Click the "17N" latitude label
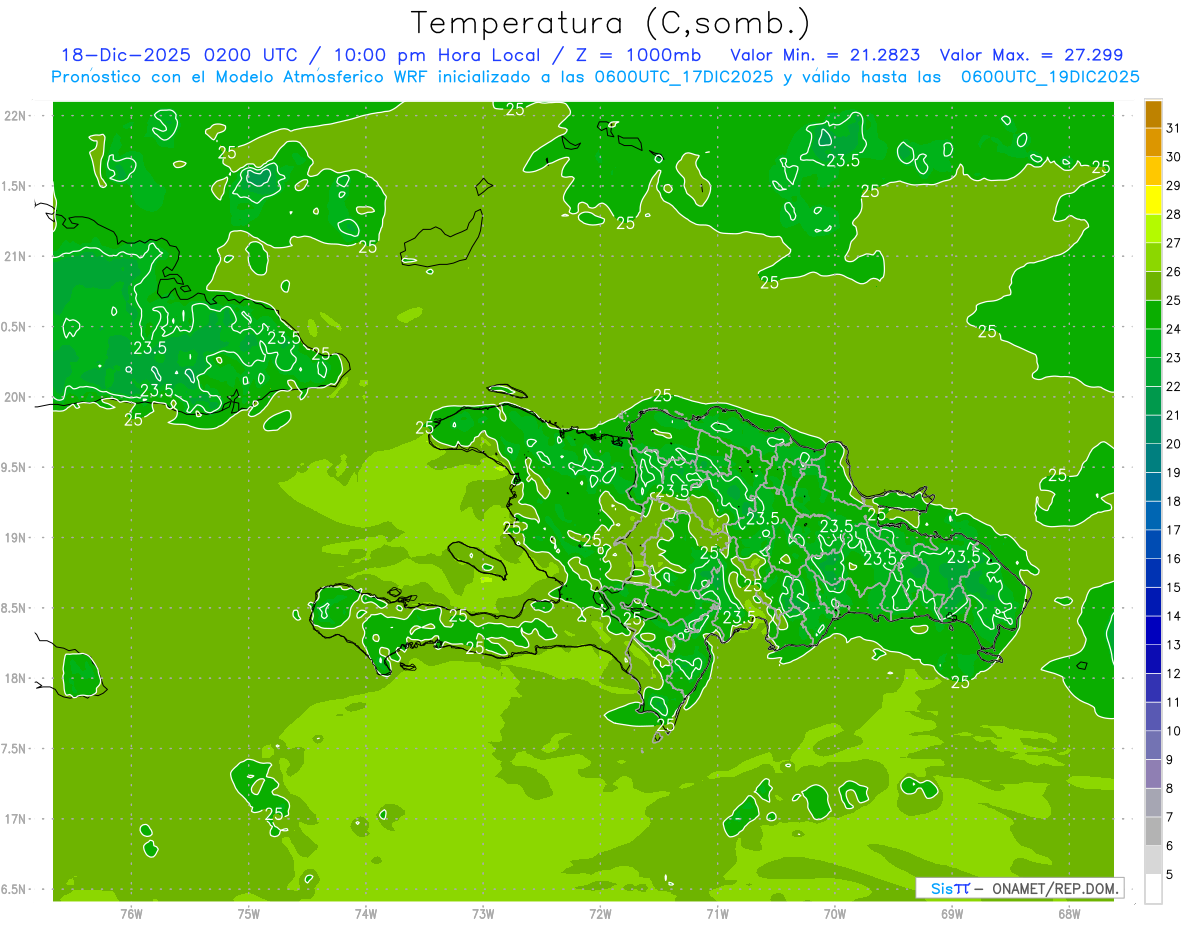 pos(17,819)
